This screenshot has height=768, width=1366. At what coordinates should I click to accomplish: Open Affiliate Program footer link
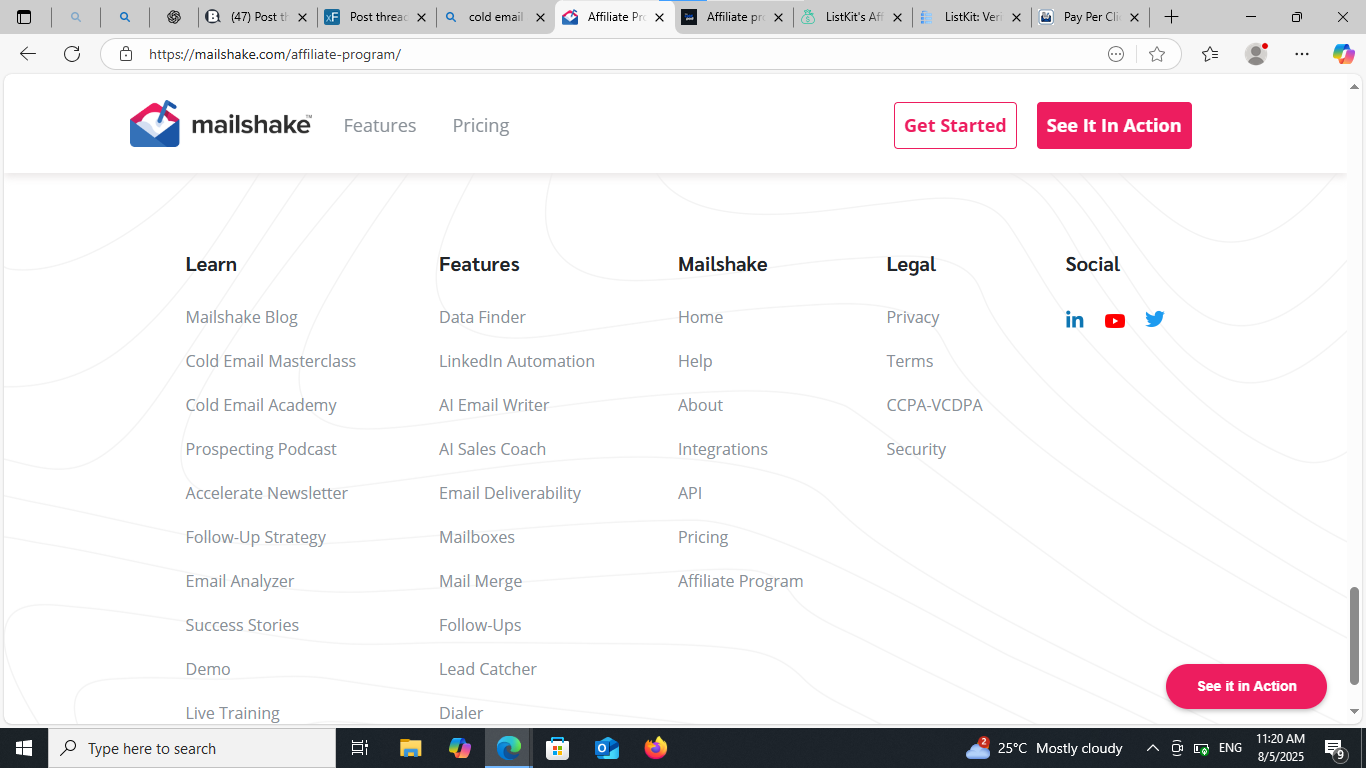[x=741, y=581]
